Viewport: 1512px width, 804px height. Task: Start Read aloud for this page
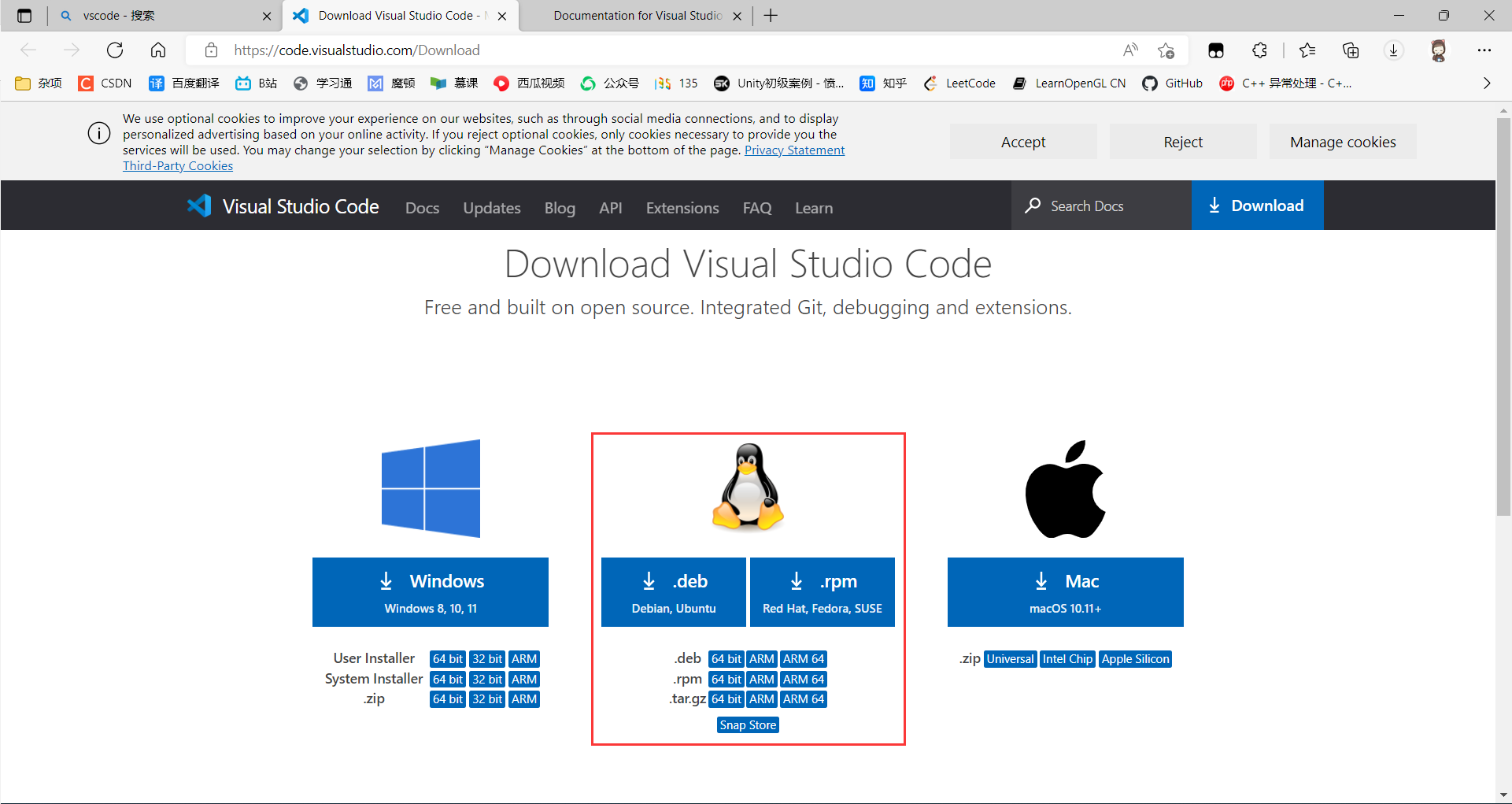click(1130, 50)
